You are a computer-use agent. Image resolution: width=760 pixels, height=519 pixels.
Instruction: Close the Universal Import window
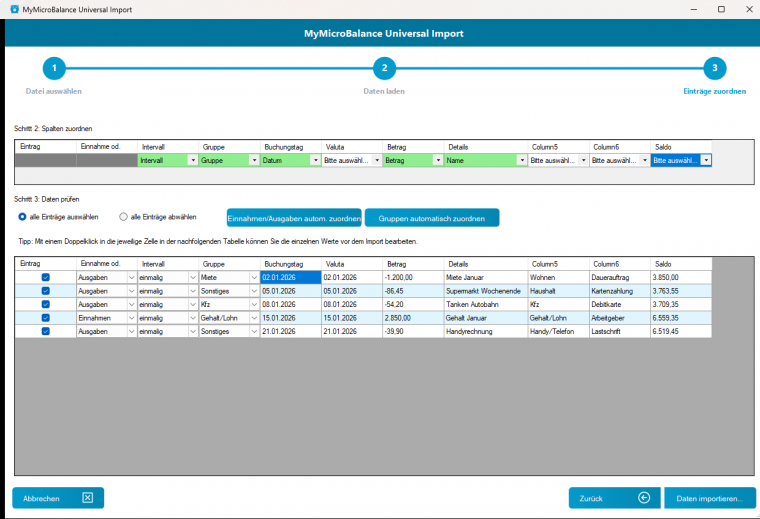click(x=749, y=9)
